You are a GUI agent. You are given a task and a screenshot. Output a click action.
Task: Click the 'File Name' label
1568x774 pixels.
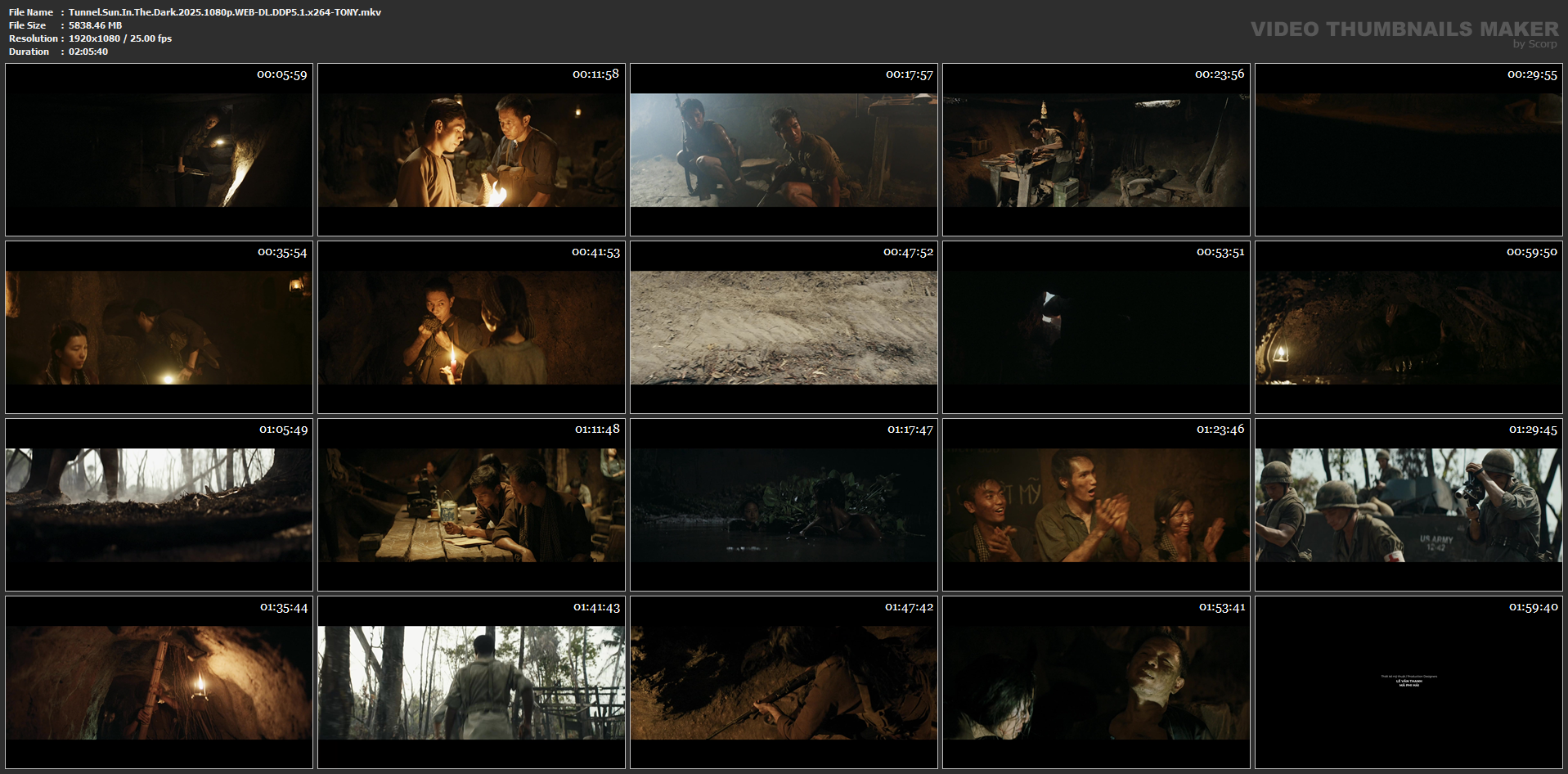click(31, 12)
